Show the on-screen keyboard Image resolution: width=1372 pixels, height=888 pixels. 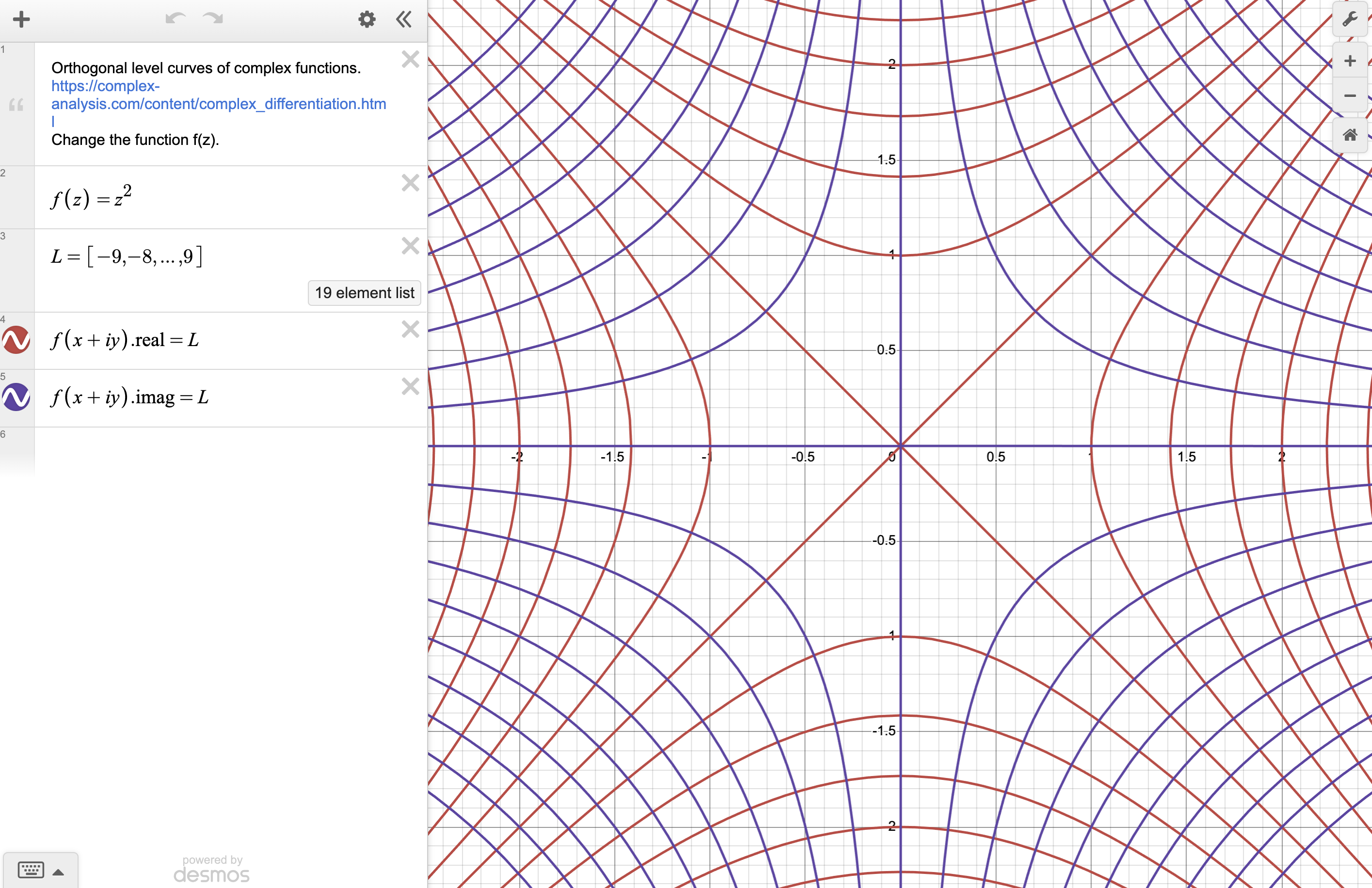[31, 870]
